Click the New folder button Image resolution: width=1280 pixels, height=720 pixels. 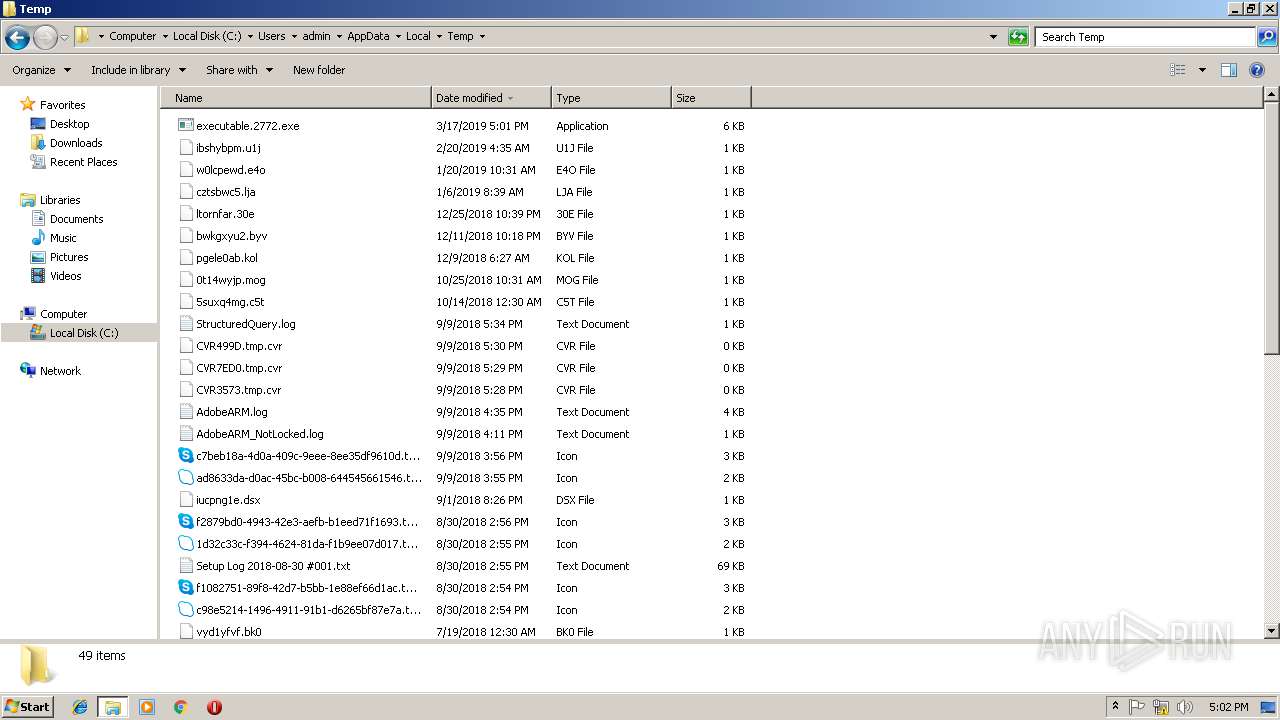[319, 70]
